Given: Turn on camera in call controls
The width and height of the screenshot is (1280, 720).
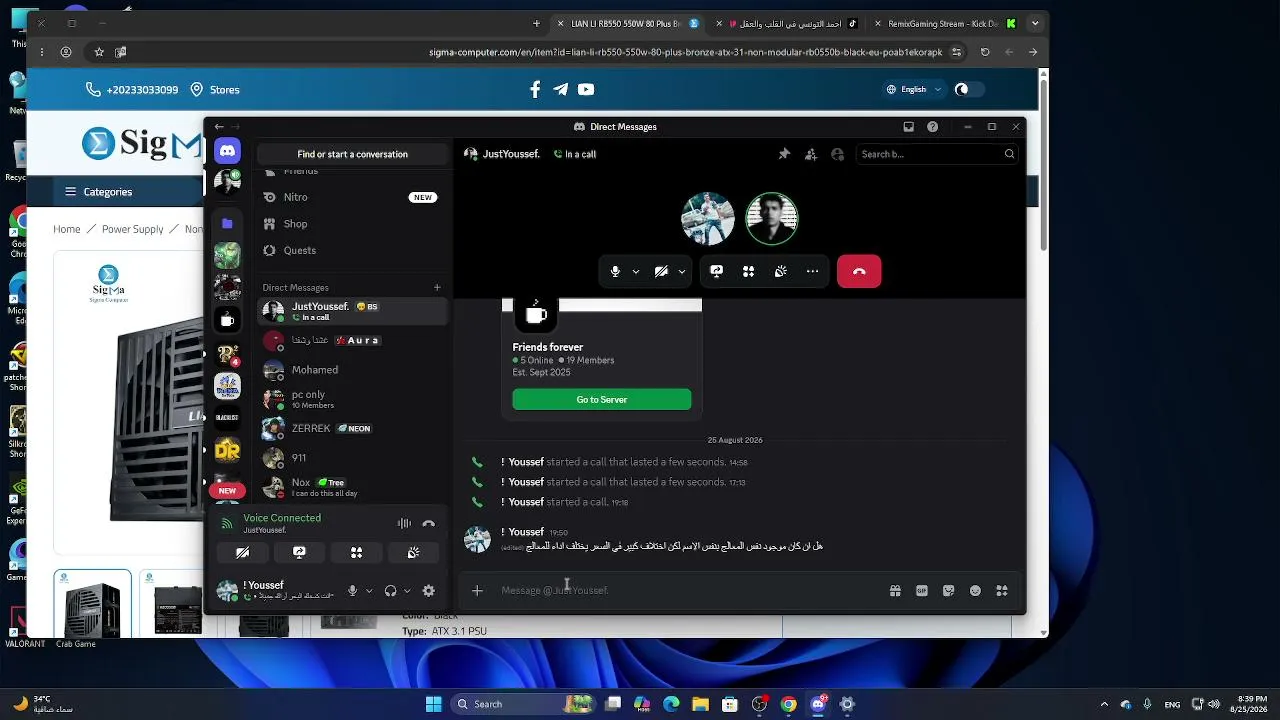Looking at the screenshot, I should pos(661,271).
